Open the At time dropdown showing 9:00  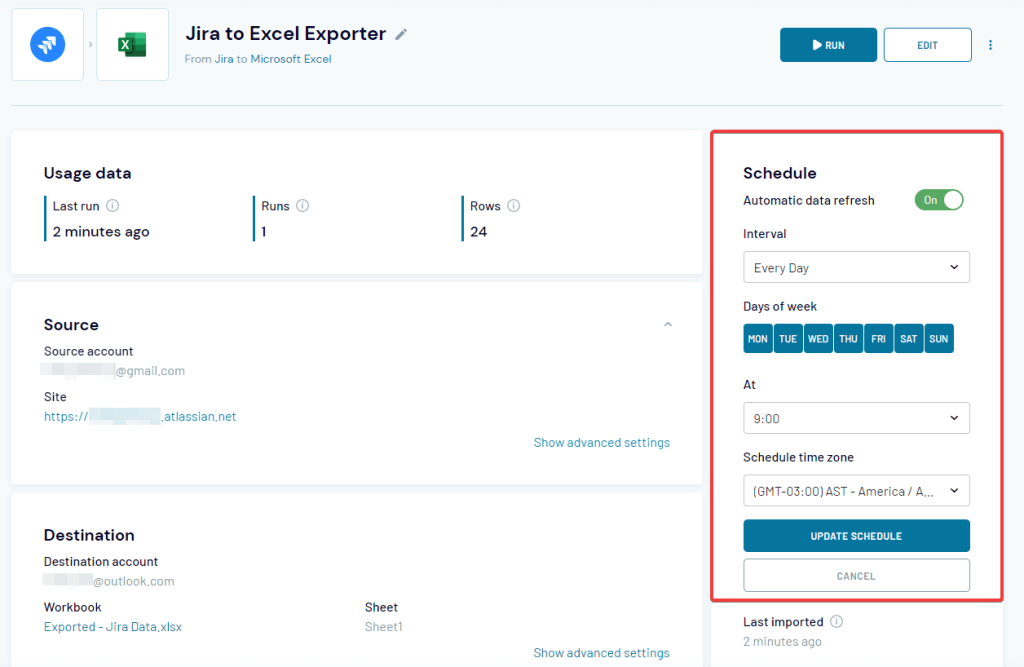856,418
